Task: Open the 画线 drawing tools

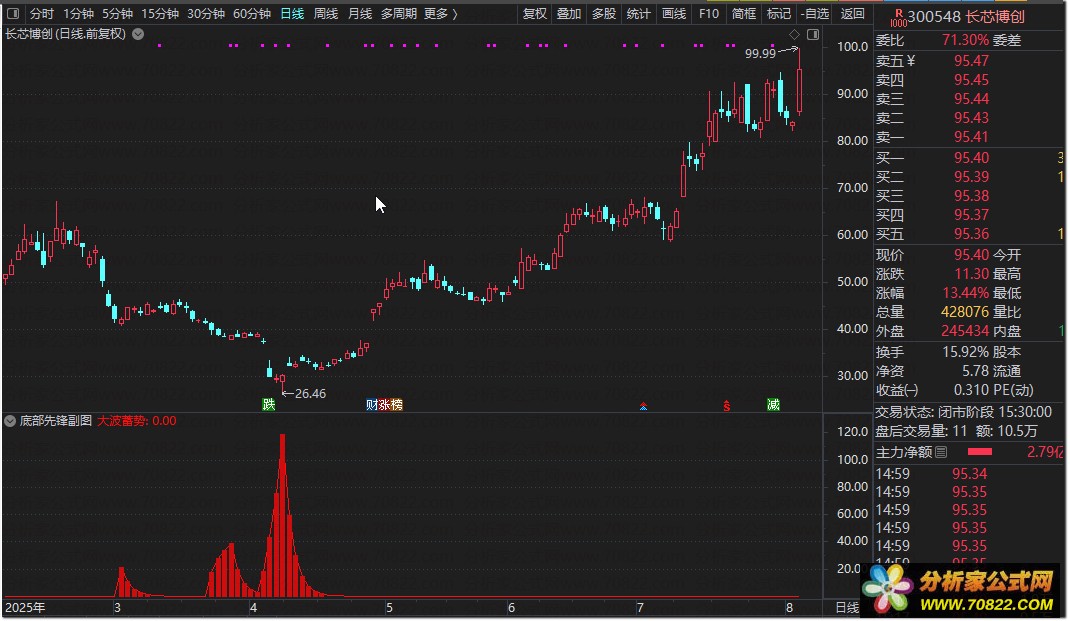Action: (x=674, y=14)
